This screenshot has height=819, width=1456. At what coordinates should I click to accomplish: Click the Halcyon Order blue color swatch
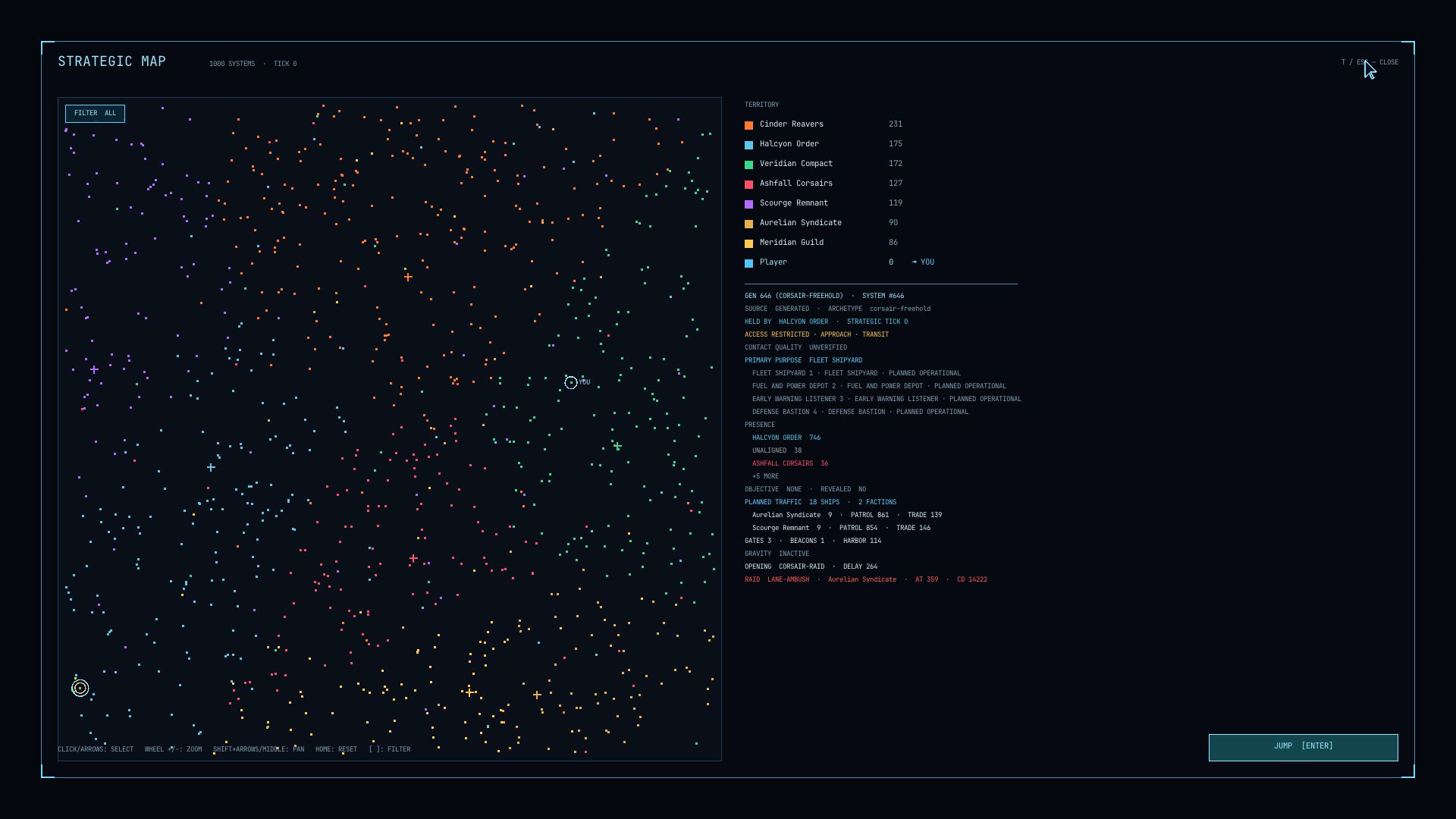748,145
